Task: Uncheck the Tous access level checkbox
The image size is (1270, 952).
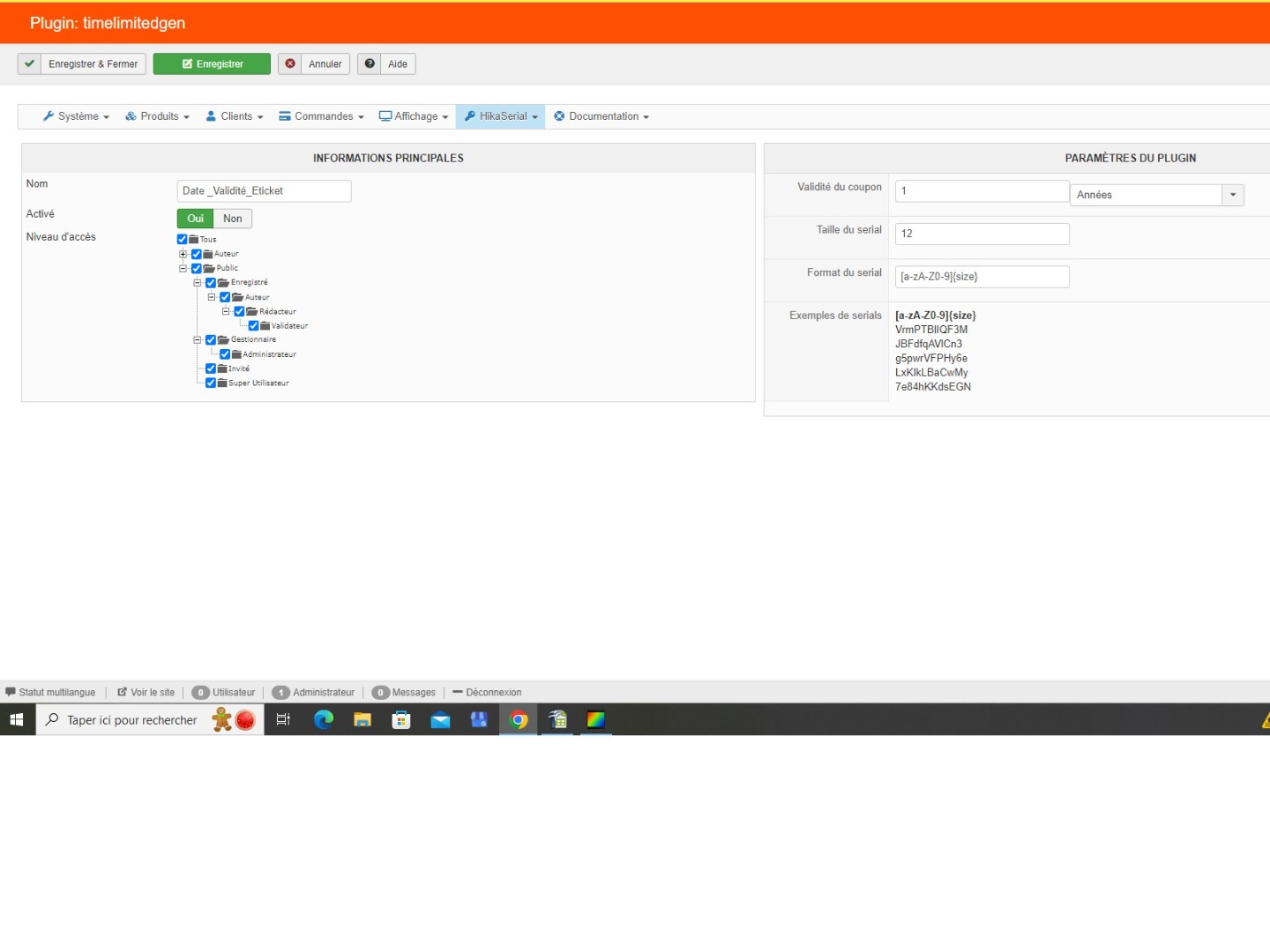Action: coord(183,240)
